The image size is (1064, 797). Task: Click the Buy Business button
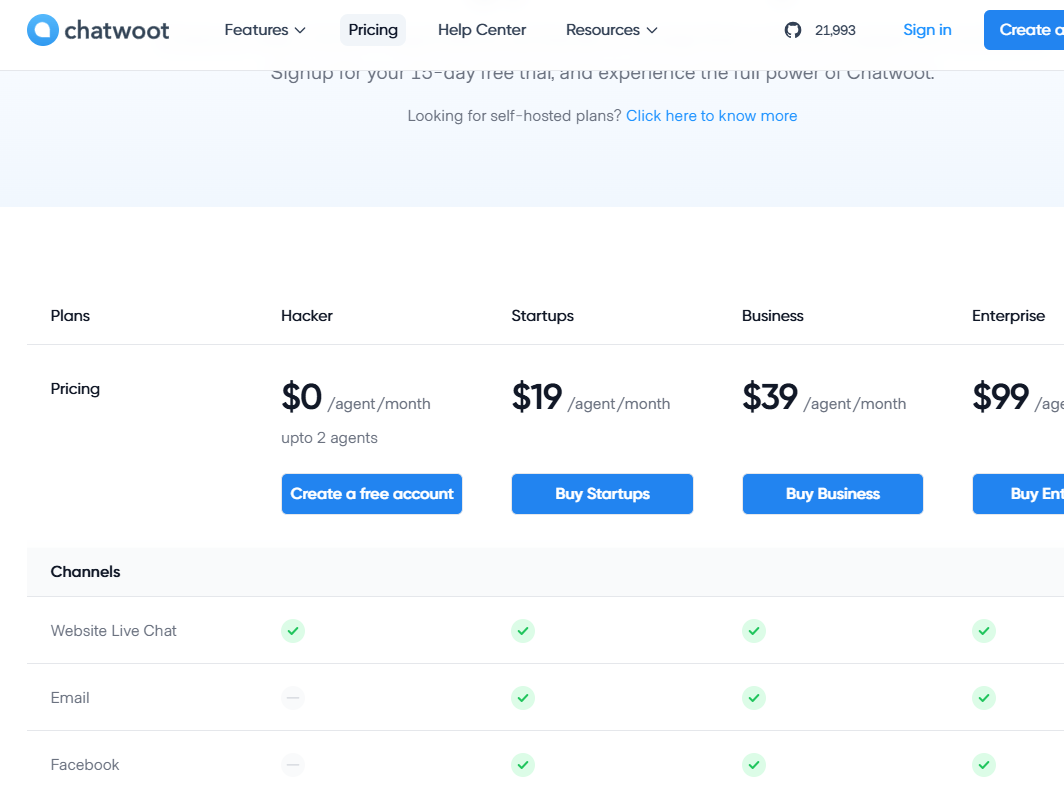click(x=833, y=494)
